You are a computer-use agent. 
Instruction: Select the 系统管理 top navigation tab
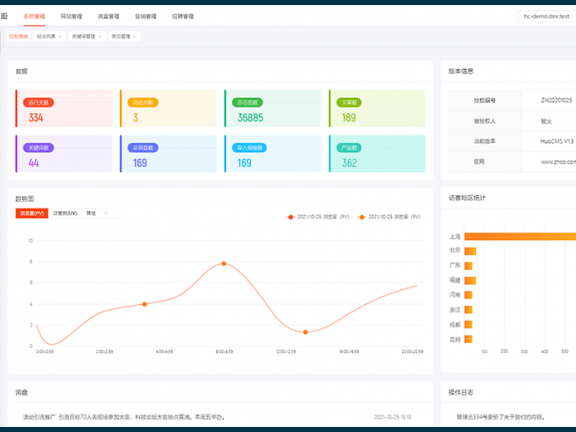click(34, 16)
